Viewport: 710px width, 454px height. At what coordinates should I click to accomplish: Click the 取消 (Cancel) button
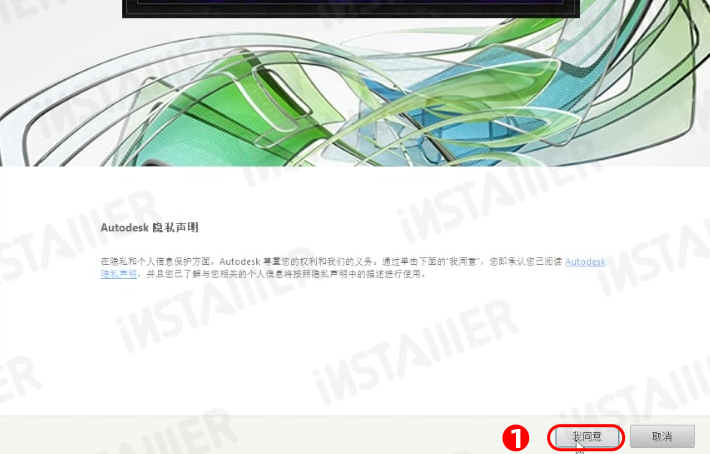[x=662, y=436]
